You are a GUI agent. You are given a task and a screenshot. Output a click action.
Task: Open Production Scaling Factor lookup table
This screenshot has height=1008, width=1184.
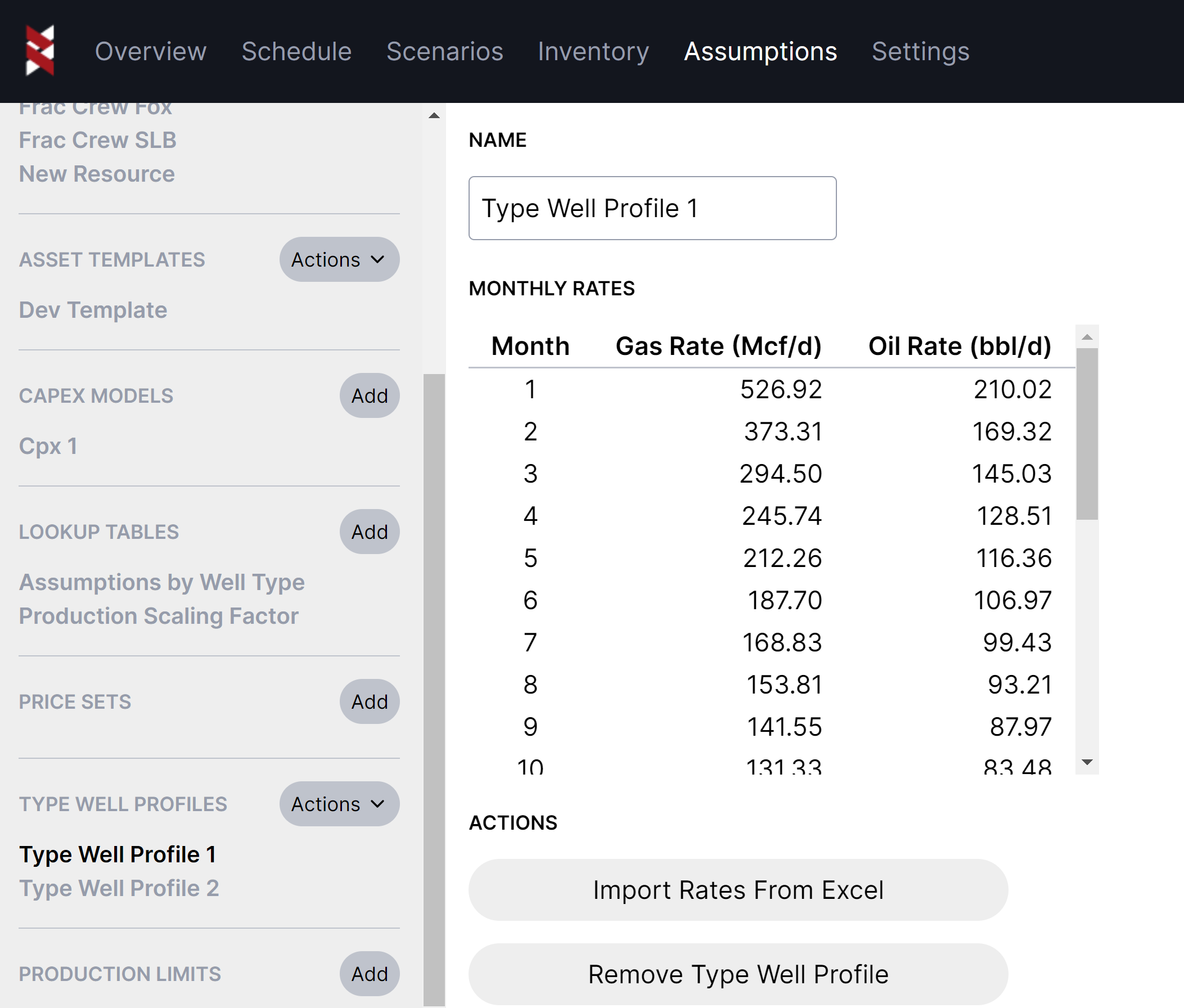coord(158,616)
